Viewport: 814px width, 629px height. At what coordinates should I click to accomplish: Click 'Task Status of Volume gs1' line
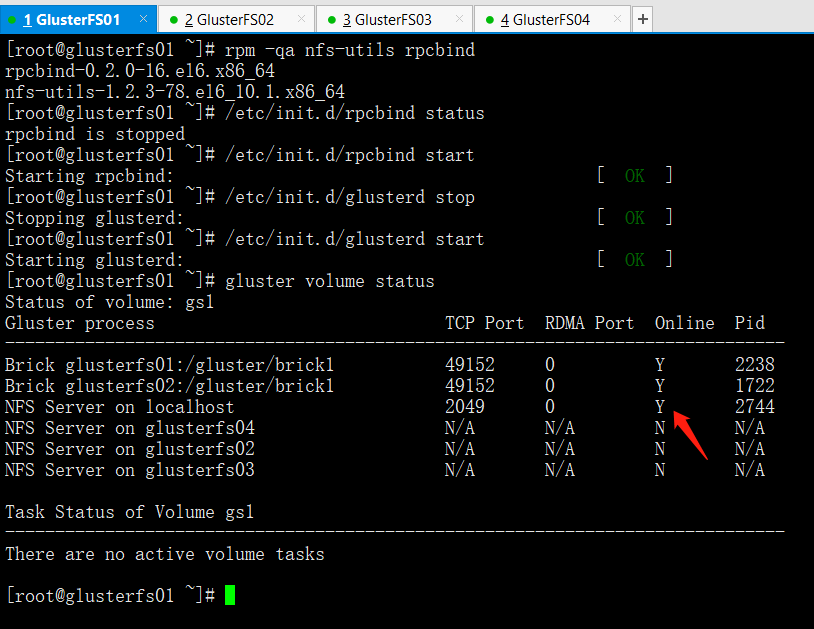point(129,512)
